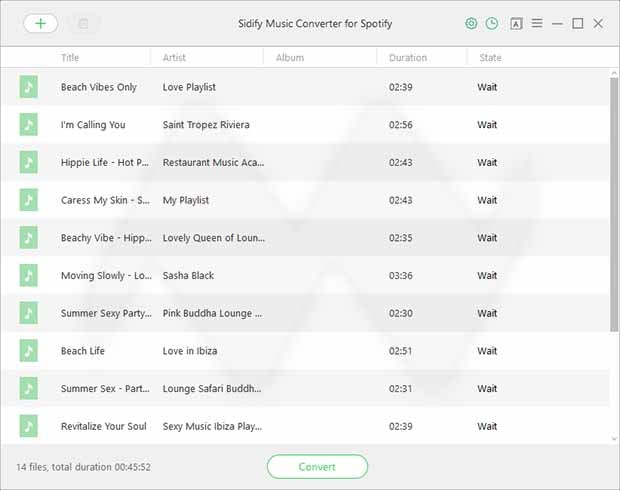
Task: Click artist Lovely Queen of Loun...
Action: coord(214,238)
